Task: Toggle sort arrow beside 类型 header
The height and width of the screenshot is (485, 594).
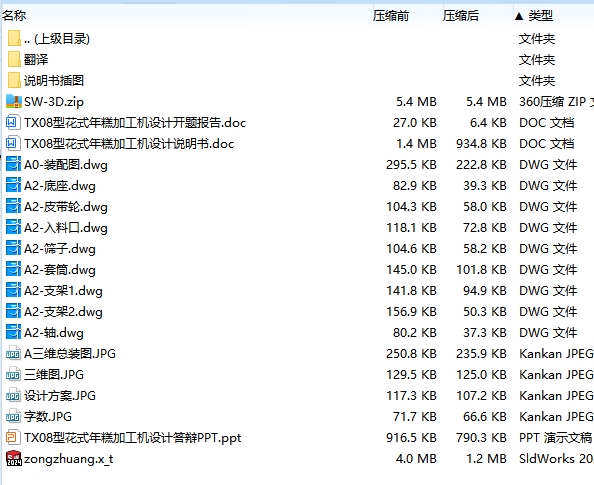Action: pos(519,16)
